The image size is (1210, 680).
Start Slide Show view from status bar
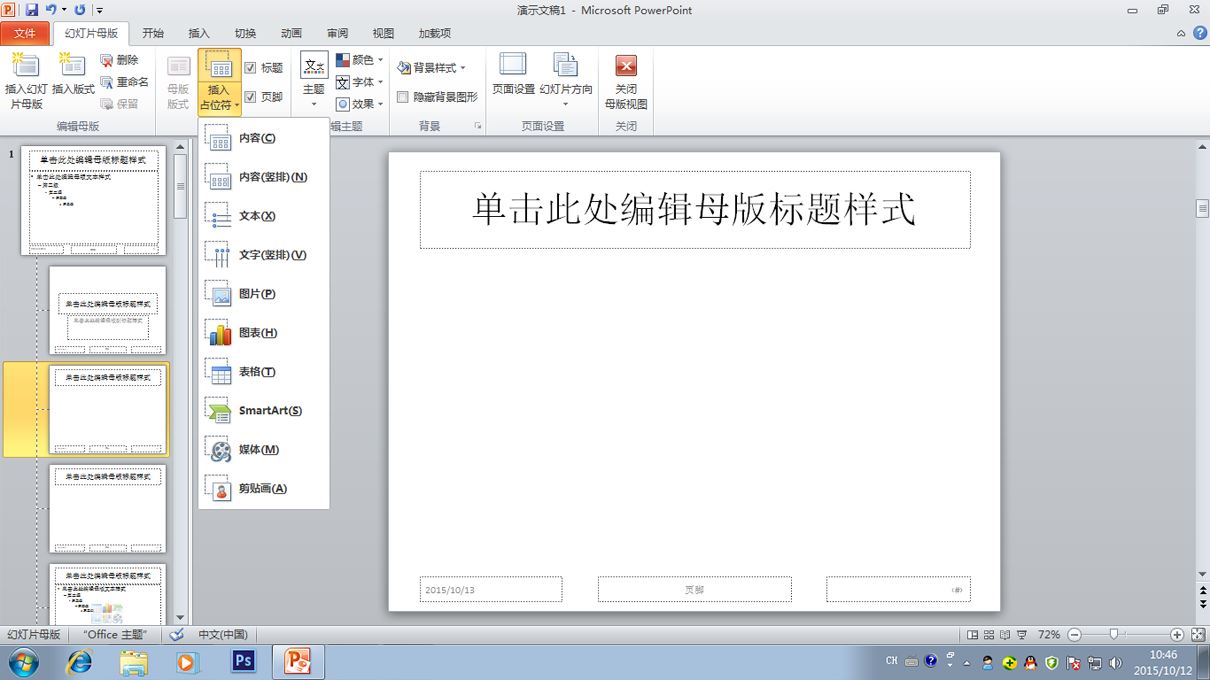pyautogui.click(x=1022, y=635)
